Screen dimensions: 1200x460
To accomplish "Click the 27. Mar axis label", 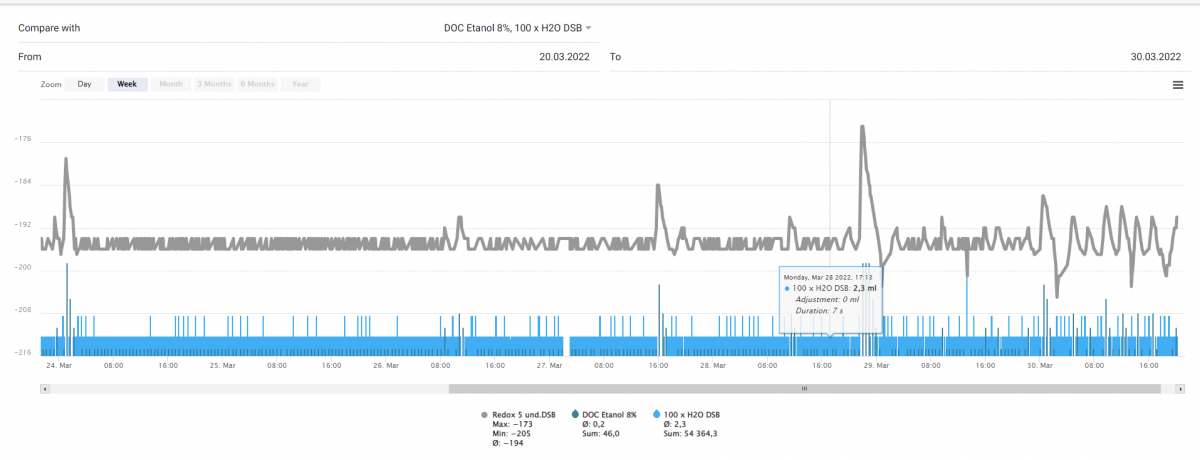I will (x=548, y=366).
